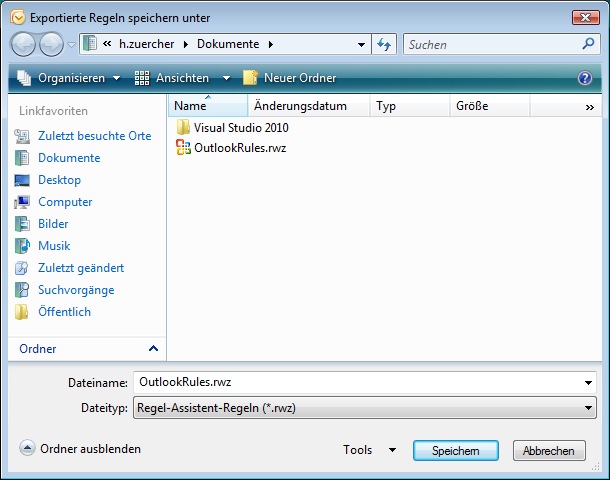Sort by Änderungsdatum column
The width and height of the screenshot is (610, 480).
point(309,105)
